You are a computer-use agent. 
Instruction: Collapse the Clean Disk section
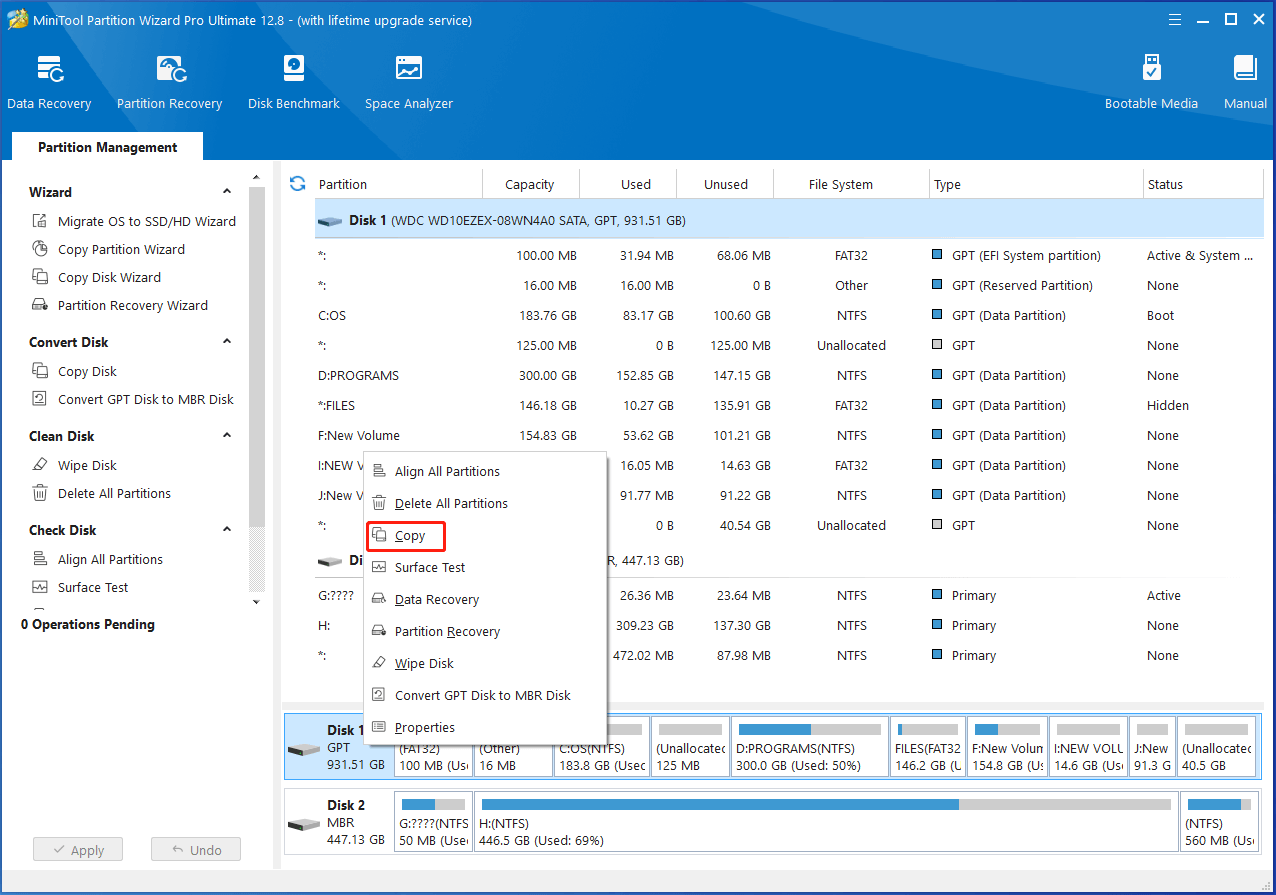tap(227, 436)
